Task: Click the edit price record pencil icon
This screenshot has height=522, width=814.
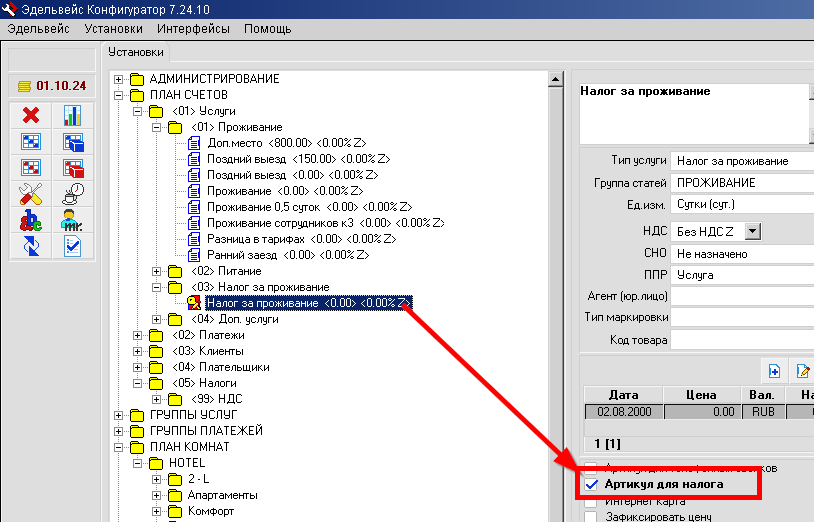Action: pyautogui.click(x=802, y=371)
